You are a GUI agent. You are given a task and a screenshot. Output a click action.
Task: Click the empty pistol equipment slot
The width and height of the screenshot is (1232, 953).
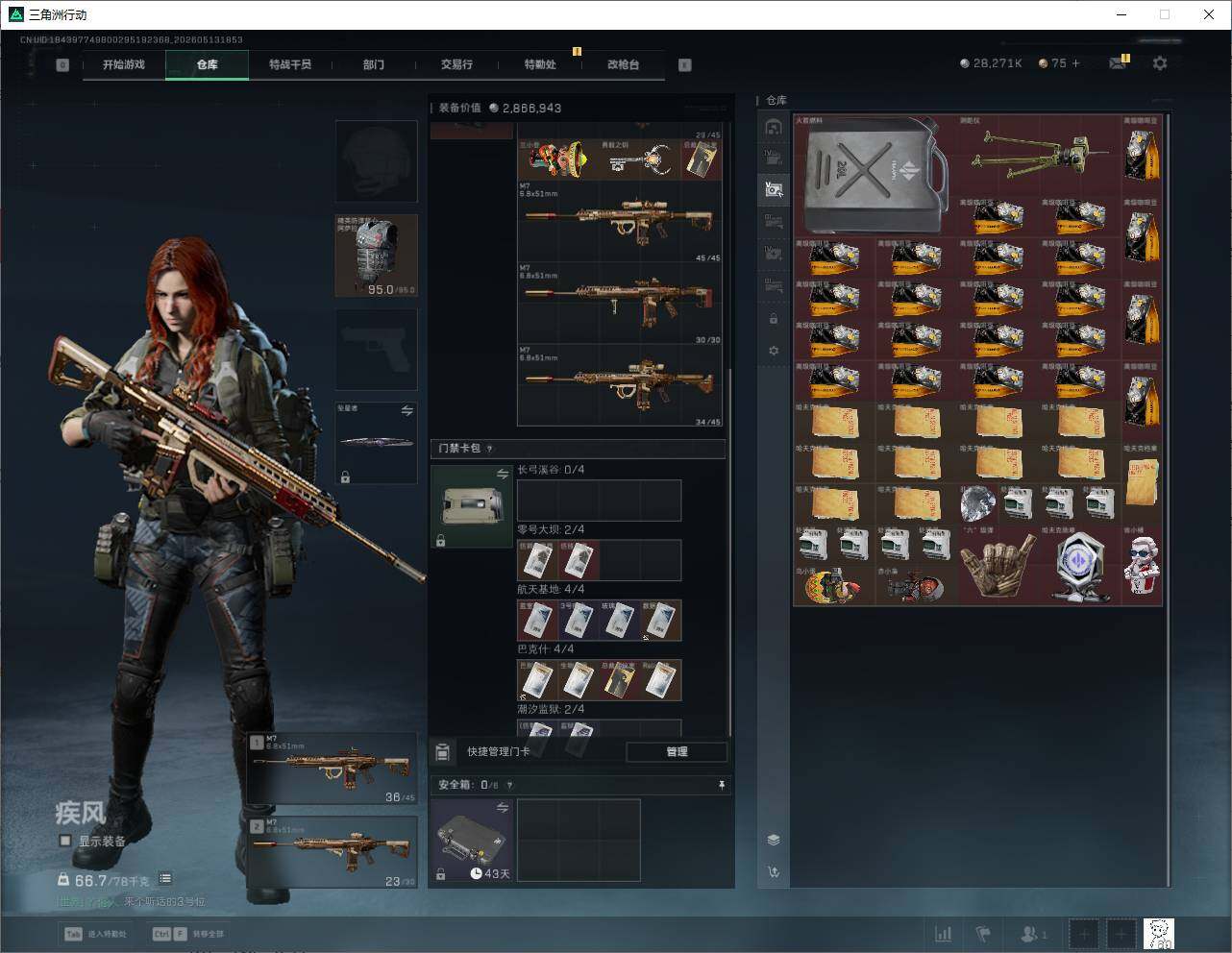(x=376, y=349)
